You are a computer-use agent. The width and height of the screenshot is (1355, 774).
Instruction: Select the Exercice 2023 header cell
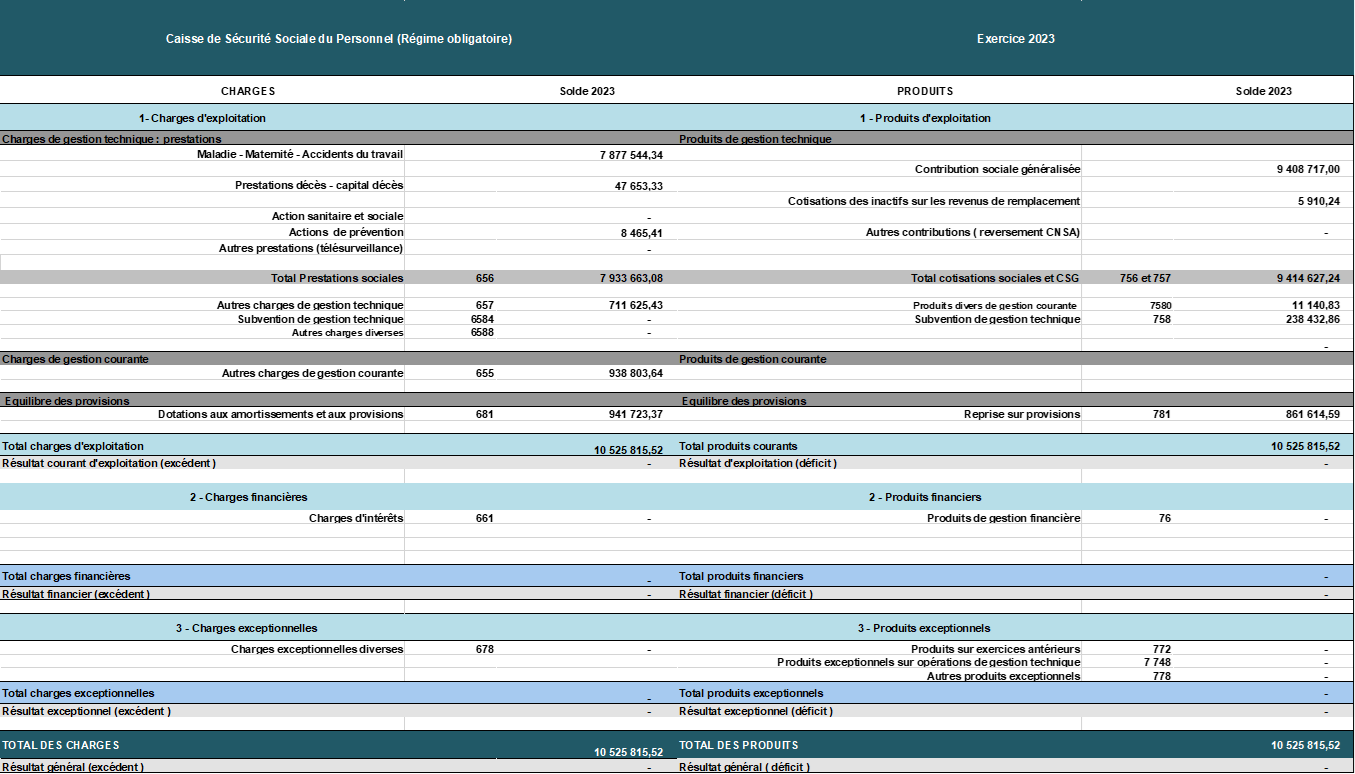point(1015,39)
